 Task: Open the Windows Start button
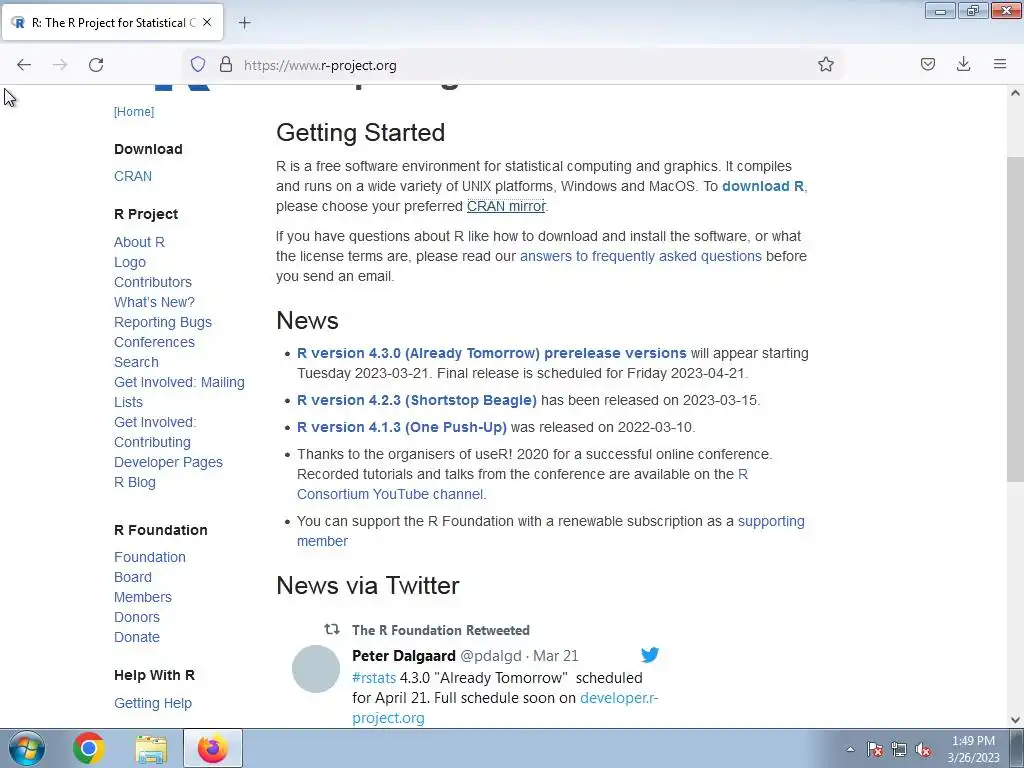[27, 748]
